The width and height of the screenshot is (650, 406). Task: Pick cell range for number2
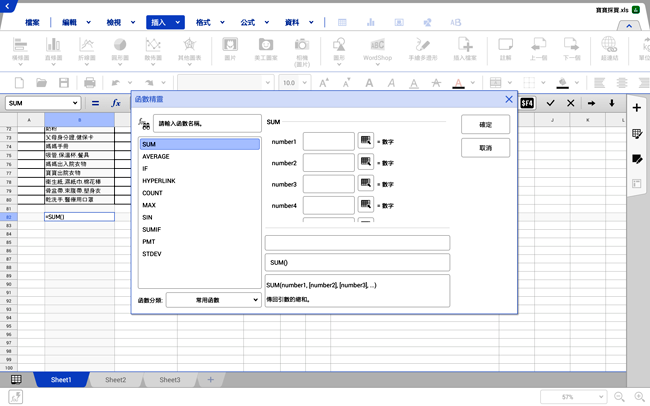pyautogui.click(x=366, y=162)
